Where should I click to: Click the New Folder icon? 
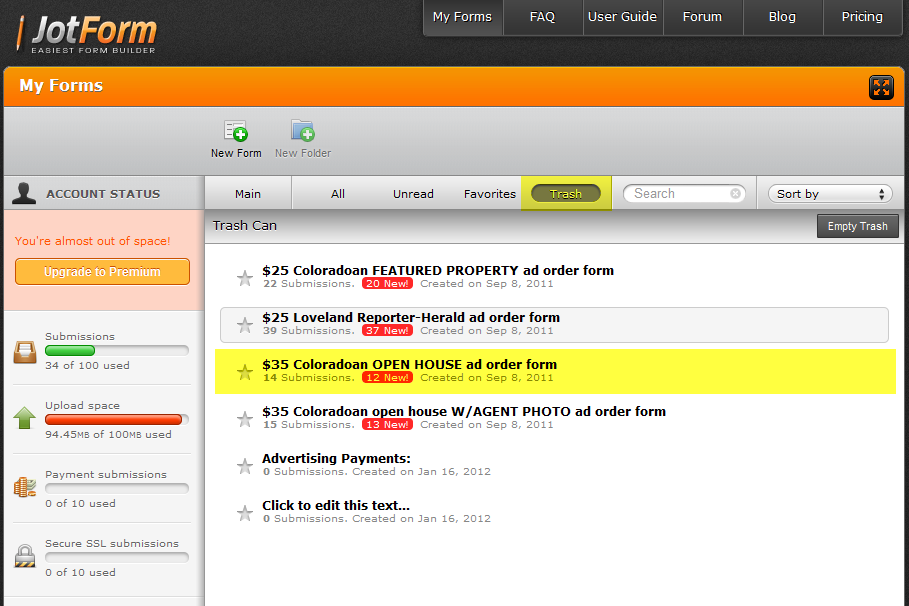[x=302, y=131]
